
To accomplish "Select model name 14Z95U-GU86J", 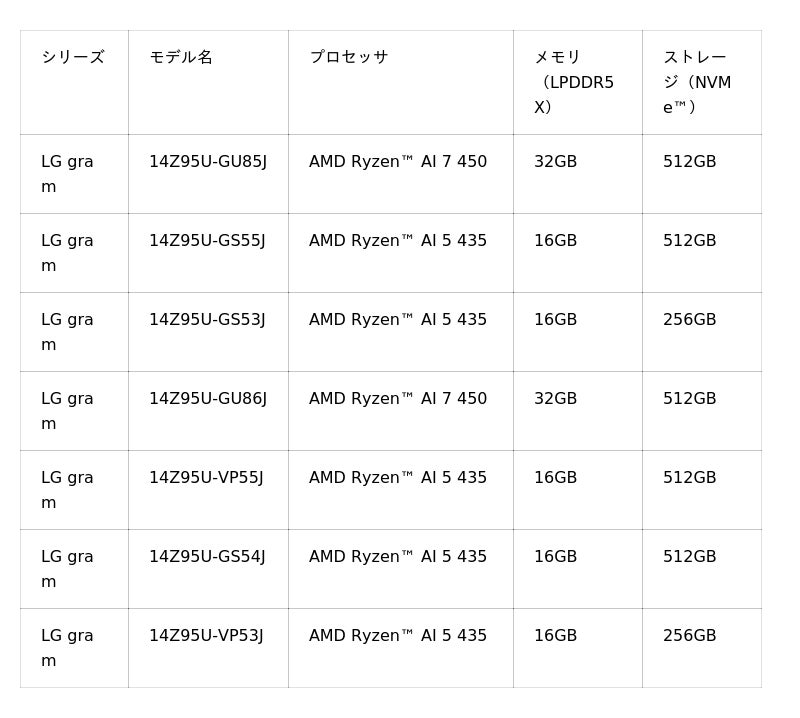I will 208,399.
